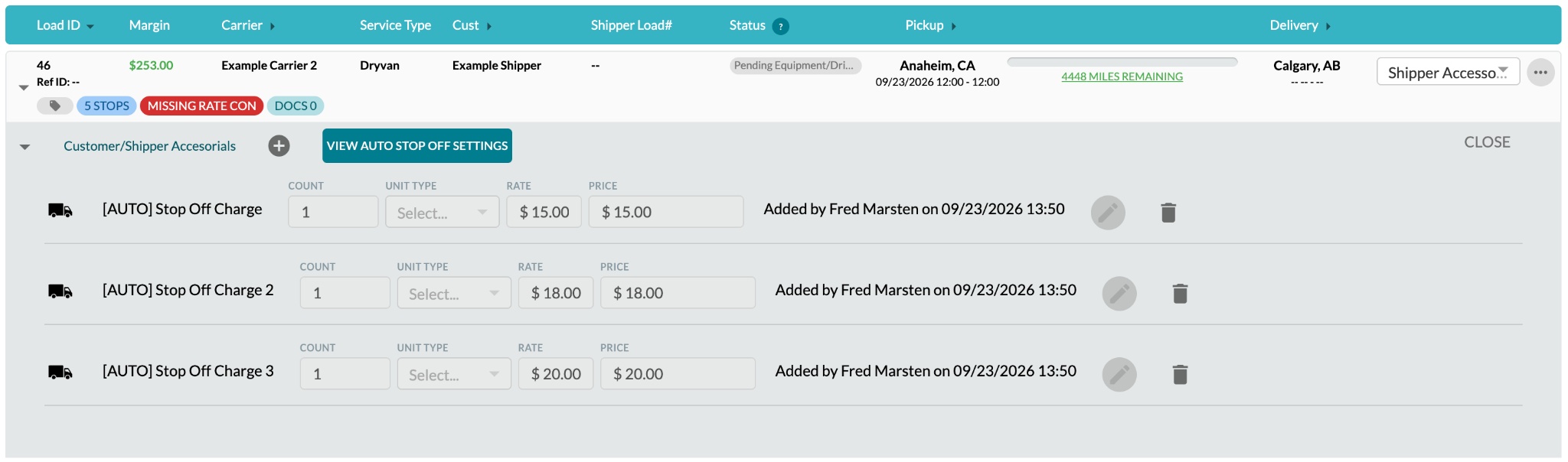Open the 4448 Miles Remaining link
The image size is (1568, 462).
click(x=1122, y=76)
